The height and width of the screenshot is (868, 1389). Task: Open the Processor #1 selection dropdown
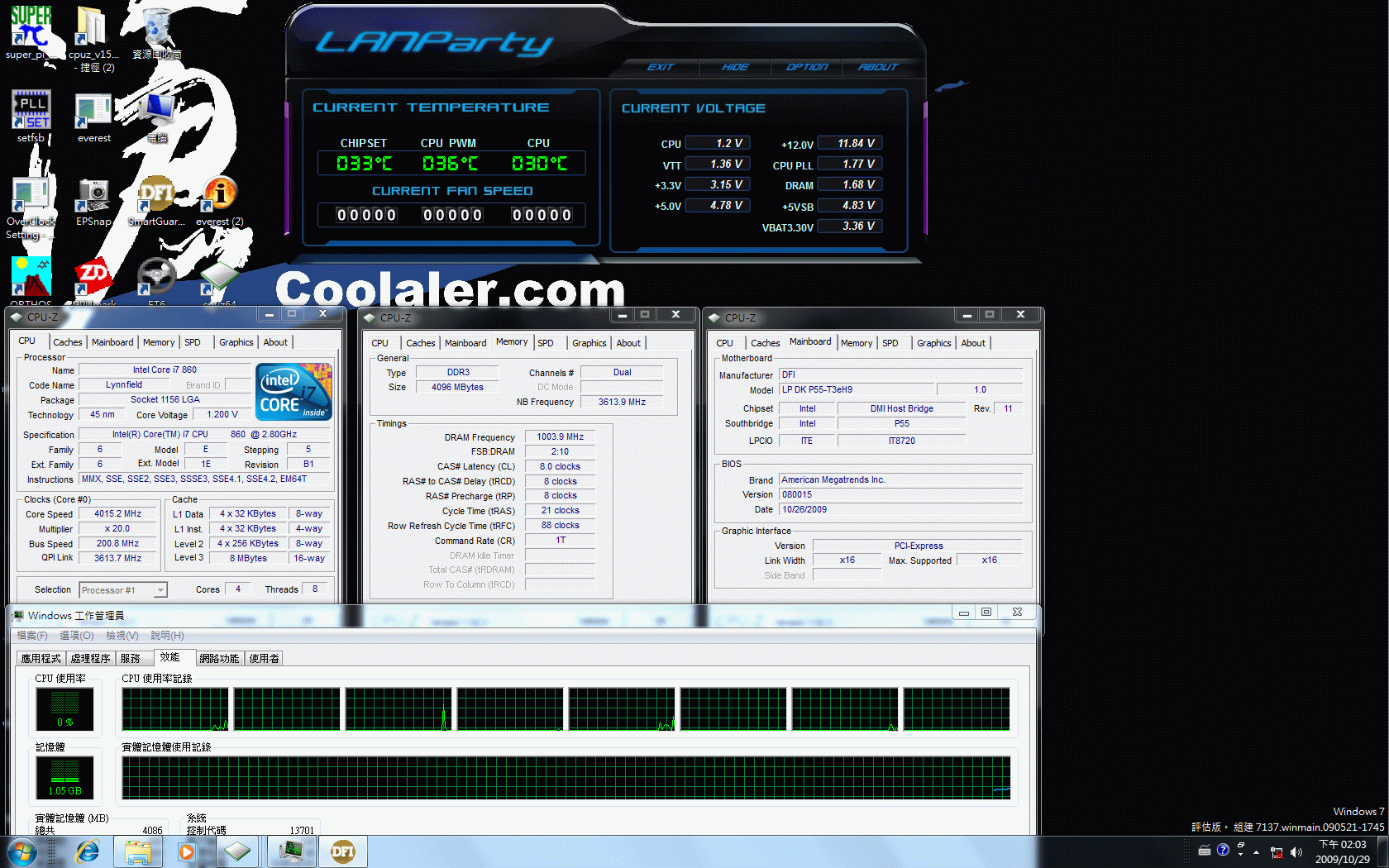123,590
